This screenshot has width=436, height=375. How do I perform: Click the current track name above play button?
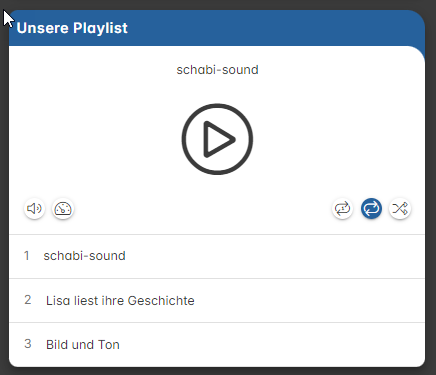217,70
